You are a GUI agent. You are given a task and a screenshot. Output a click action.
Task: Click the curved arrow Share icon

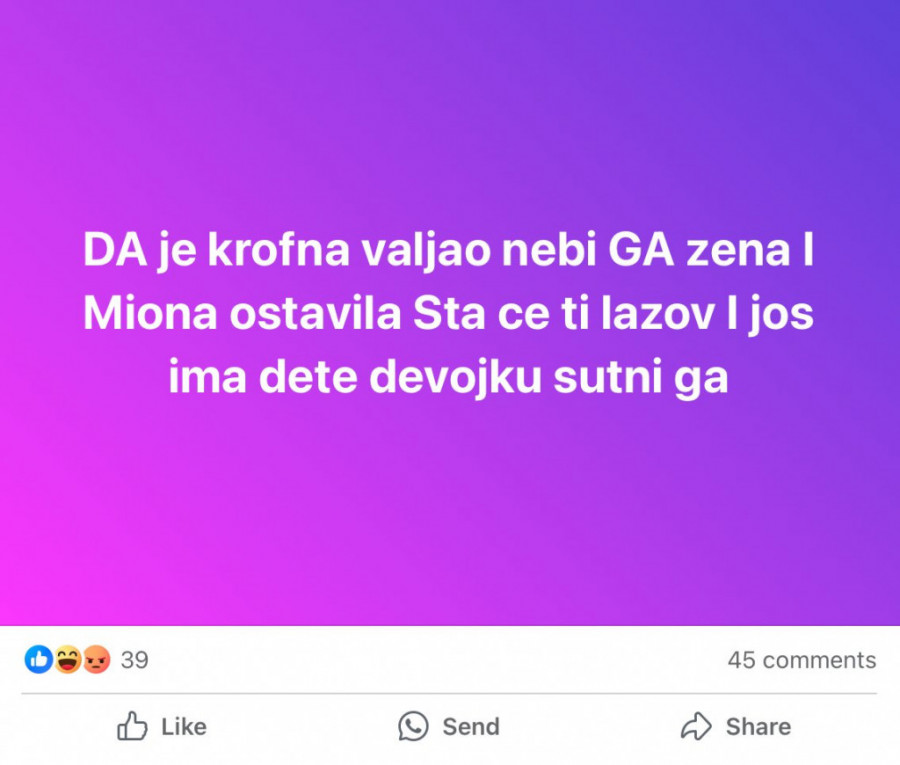pyautogui.click(x=696, y=726)
